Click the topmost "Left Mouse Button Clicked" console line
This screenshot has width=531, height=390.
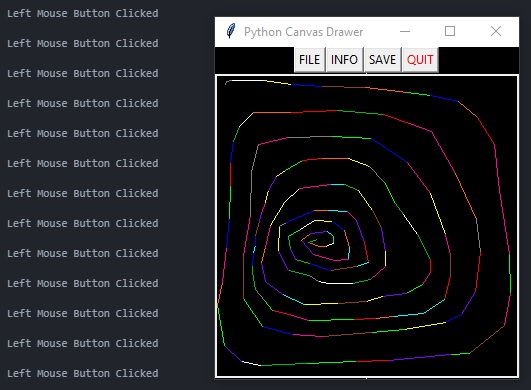tap(83, 13)
